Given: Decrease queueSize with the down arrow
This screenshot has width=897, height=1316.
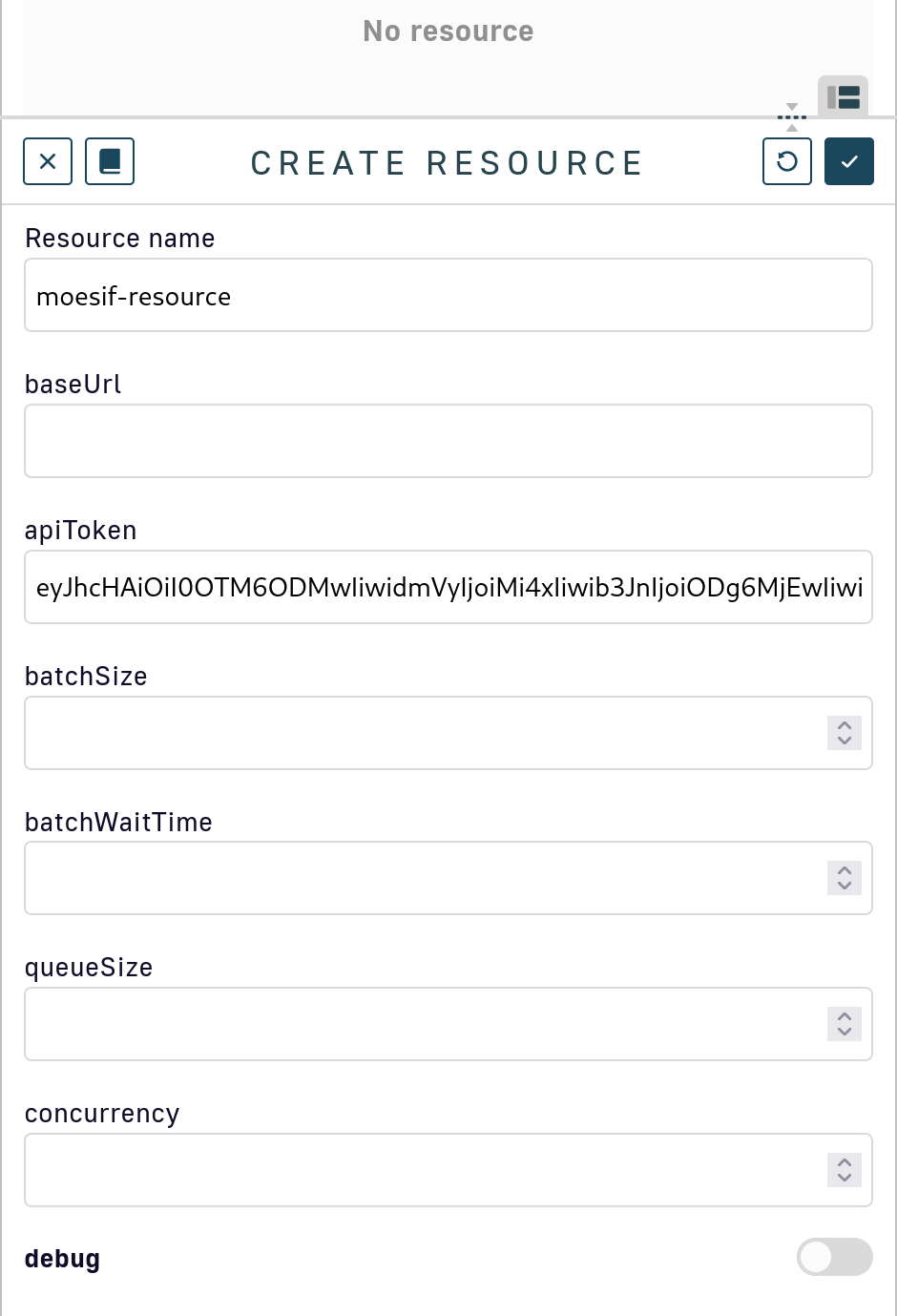Looking at the screenshot, I should coord(845,1033).
